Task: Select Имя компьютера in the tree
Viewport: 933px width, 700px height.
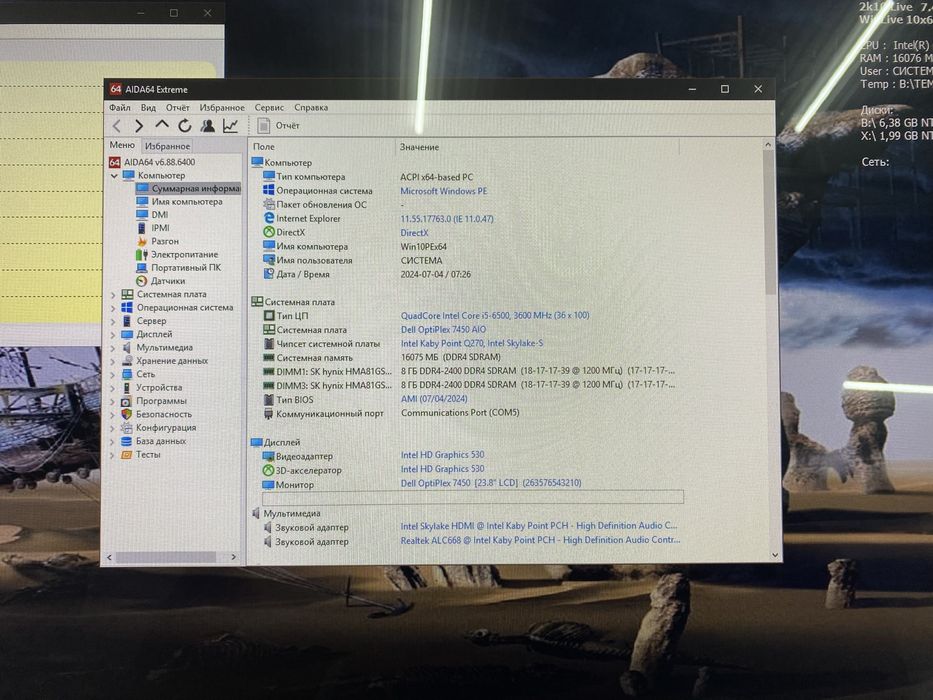Action: [x=179, y=202]
